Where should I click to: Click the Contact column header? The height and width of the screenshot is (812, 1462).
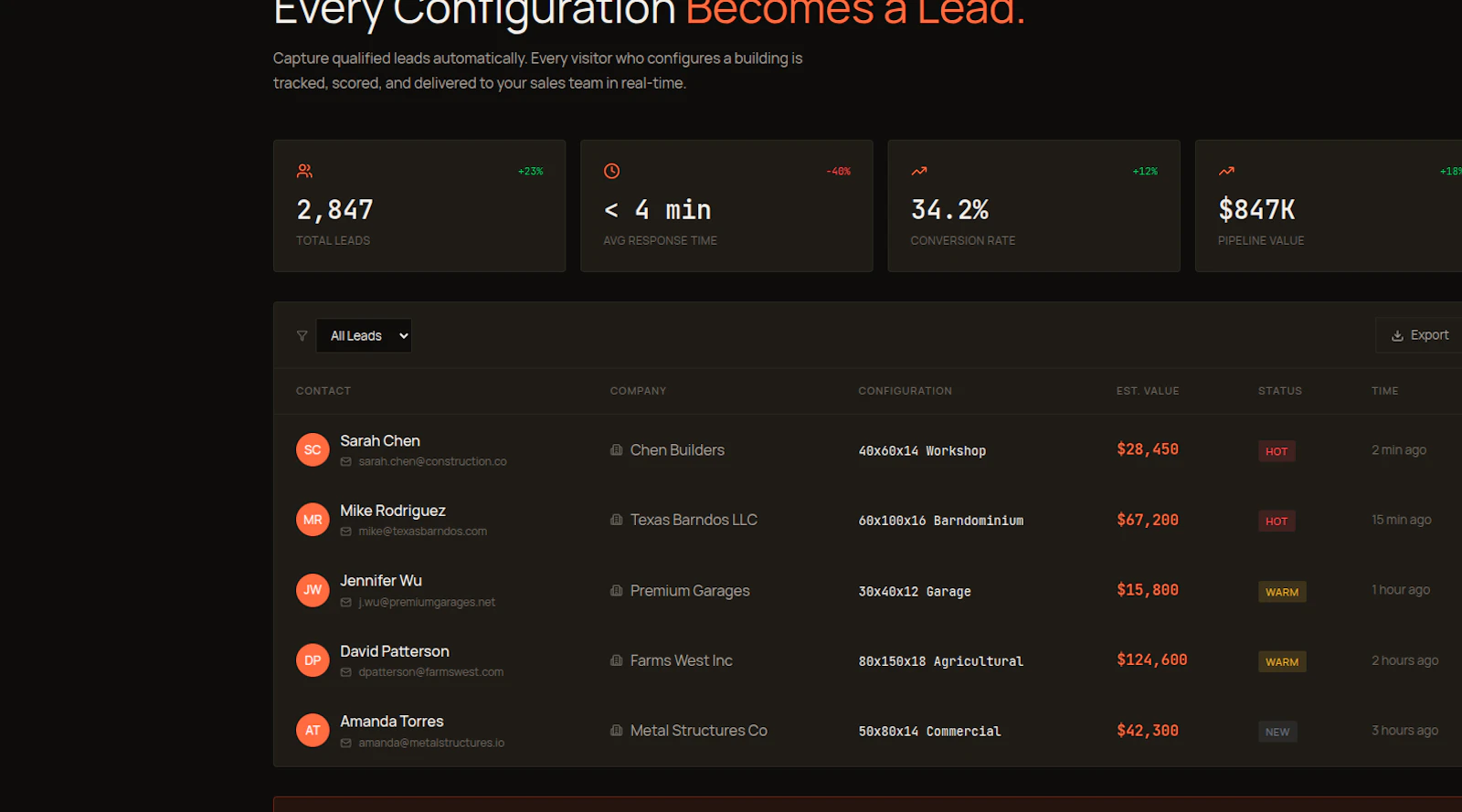coord(323,391)
